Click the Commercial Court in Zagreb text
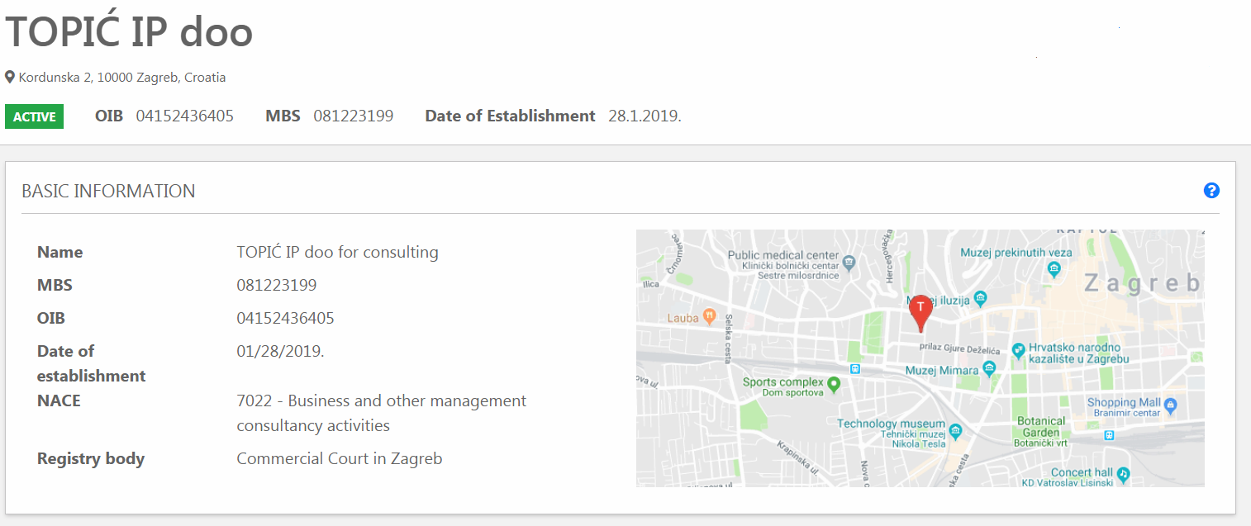 tap(339, 459)
